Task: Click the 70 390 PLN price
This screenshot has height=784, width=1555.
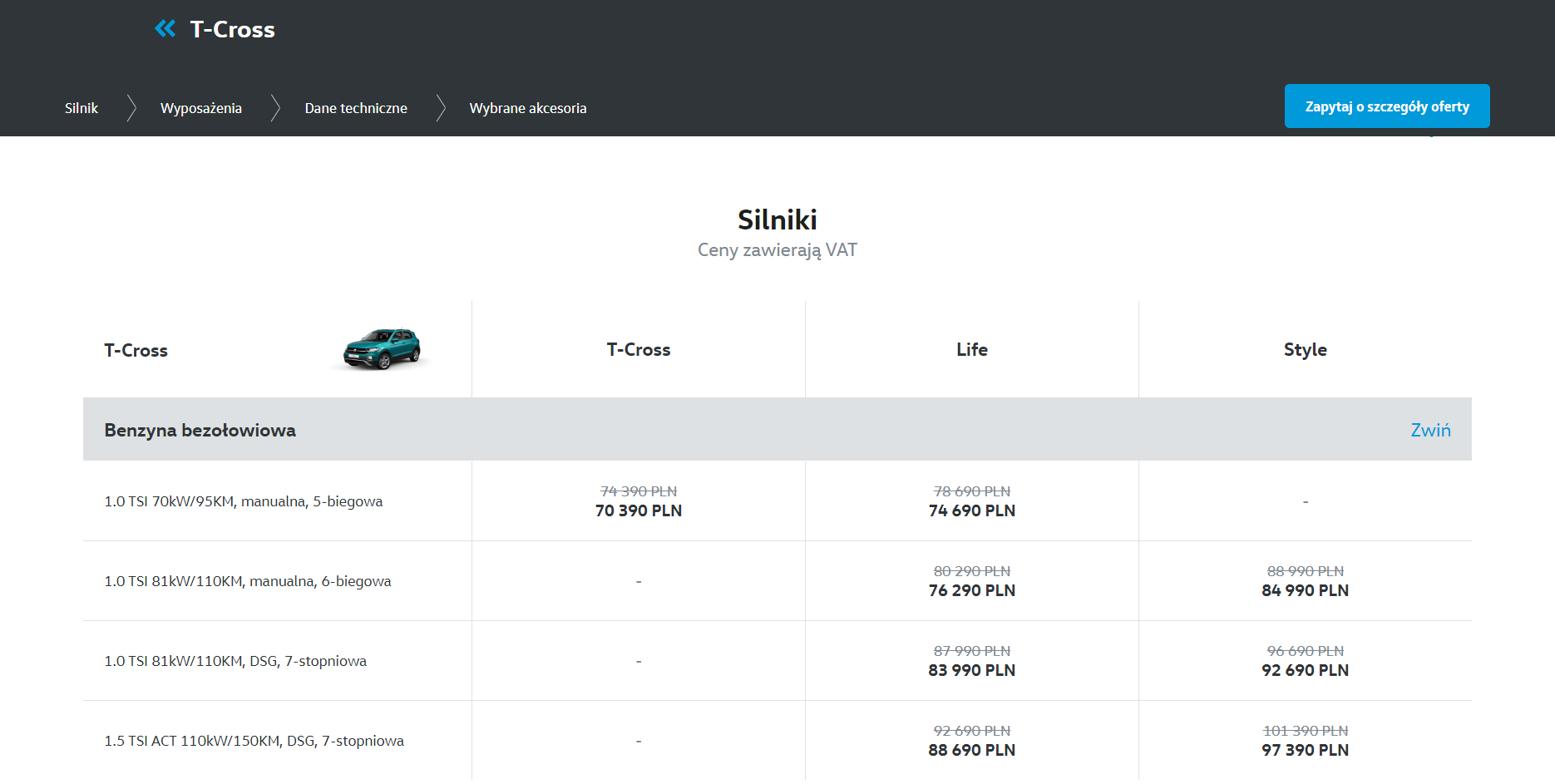Action: pyautogui.click(x=639, y=510)
